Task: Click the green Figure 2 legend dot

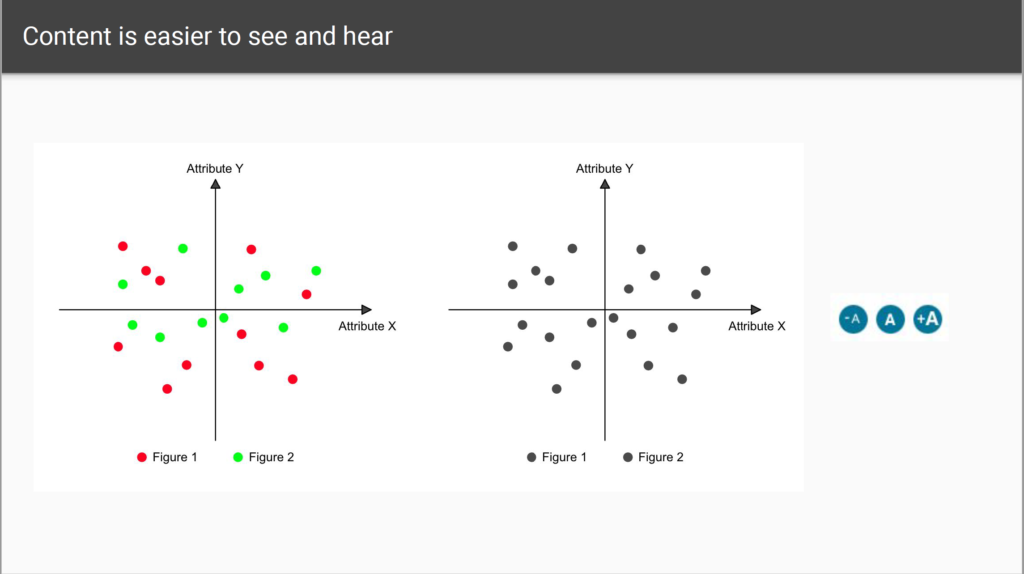Action: point(238,457)
